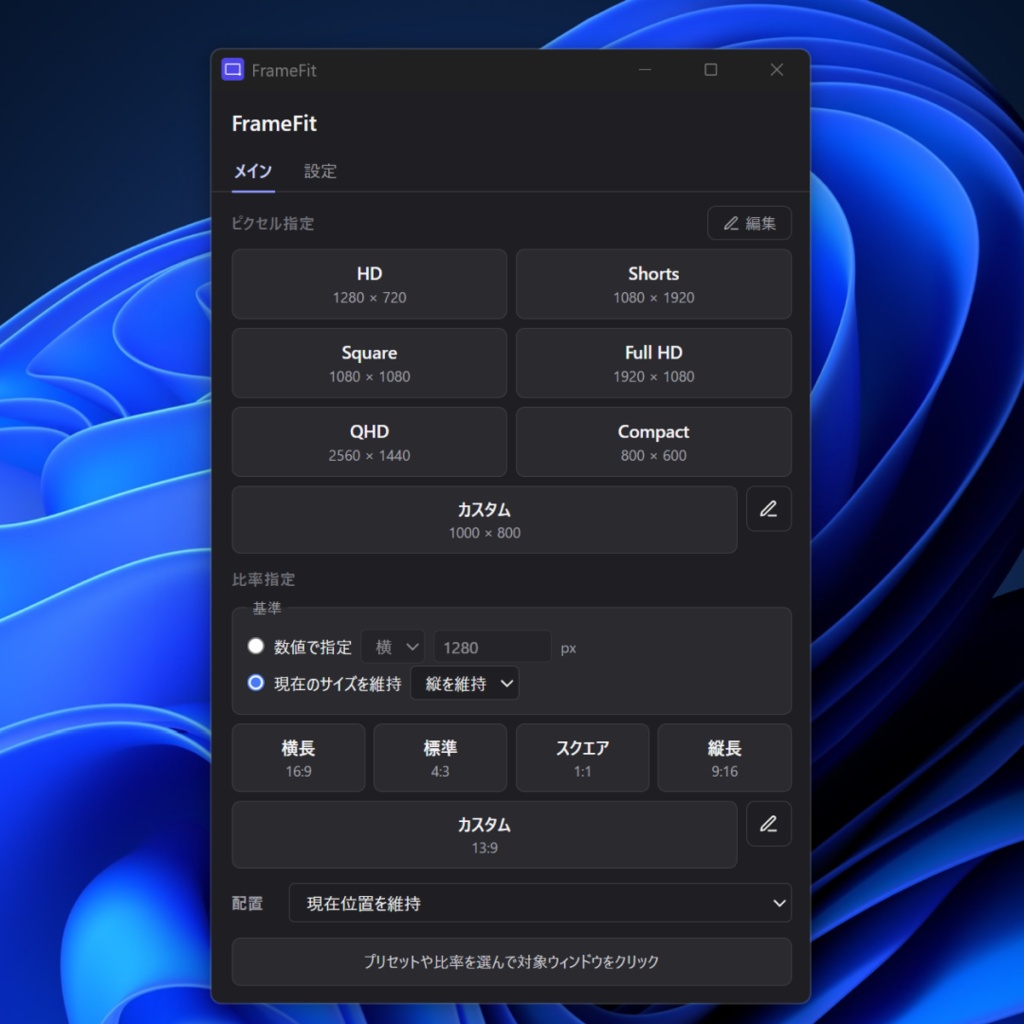Viewport: 1024px width, 1024px height.
Task: Open the 配置 現在位置を維持 dropdown
Action: (x=540, y=903)
